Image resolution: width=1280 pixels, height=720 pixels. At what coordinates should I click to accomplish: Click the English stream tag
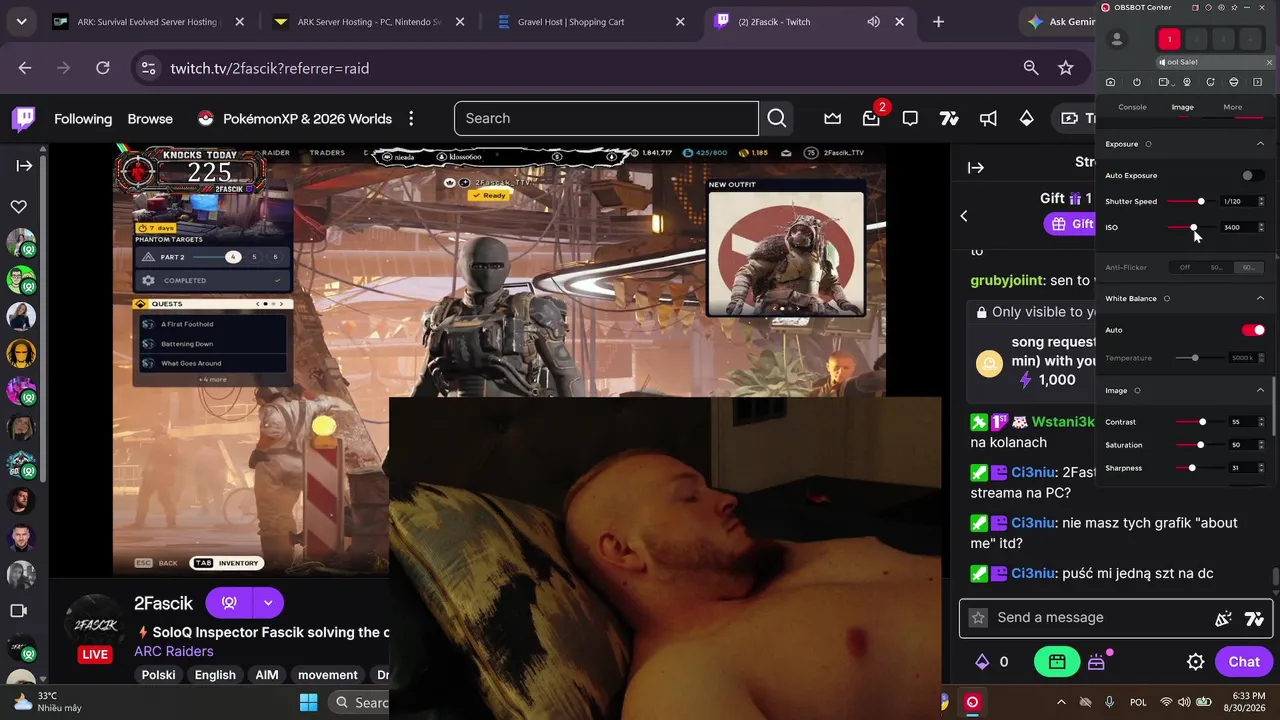click(215, 675)
